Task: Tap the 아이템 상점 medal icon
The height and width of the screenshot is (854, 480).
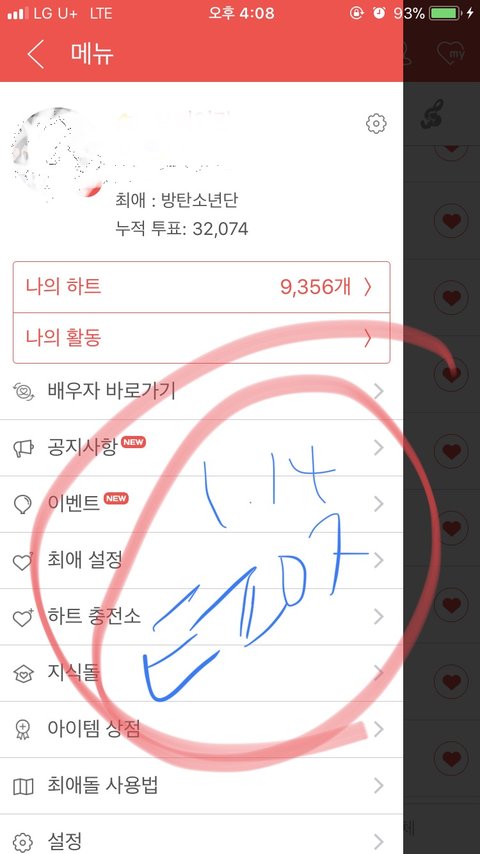Action: point(23,730)
